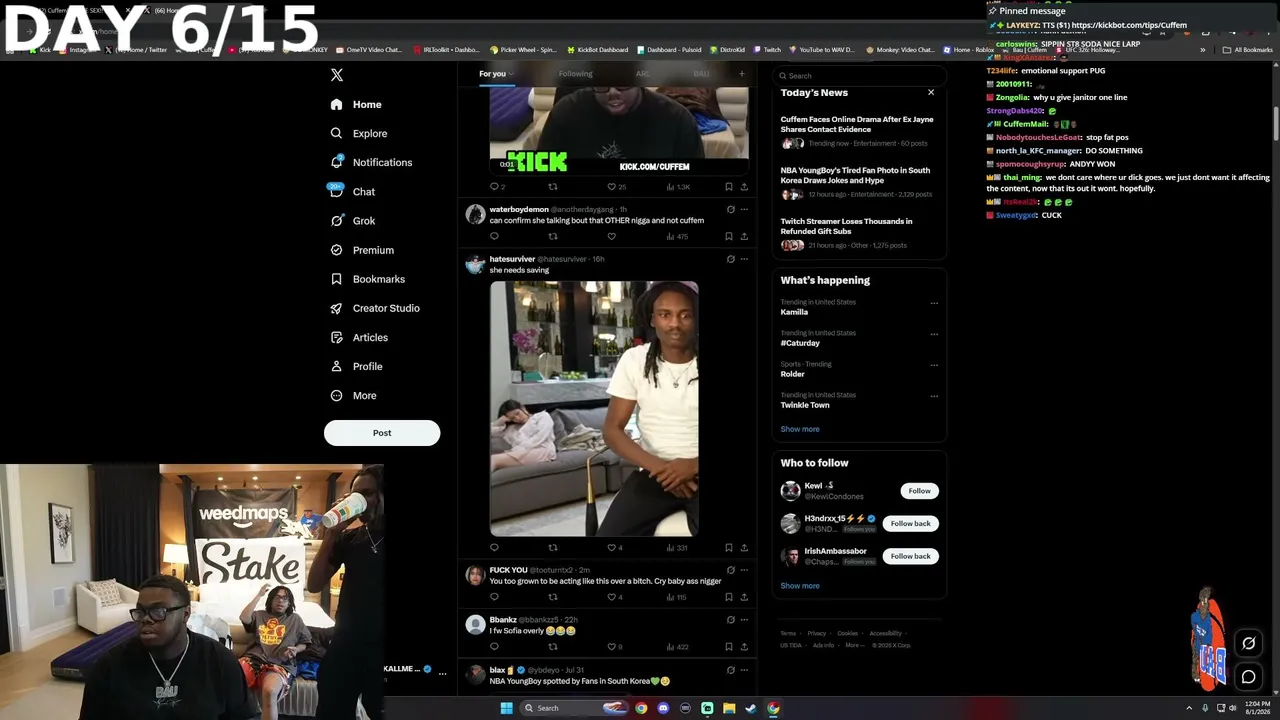1280x720 pixels.
Task: Read Twitch Streamer Loses Thousands news story
Action: click(858, 233)
